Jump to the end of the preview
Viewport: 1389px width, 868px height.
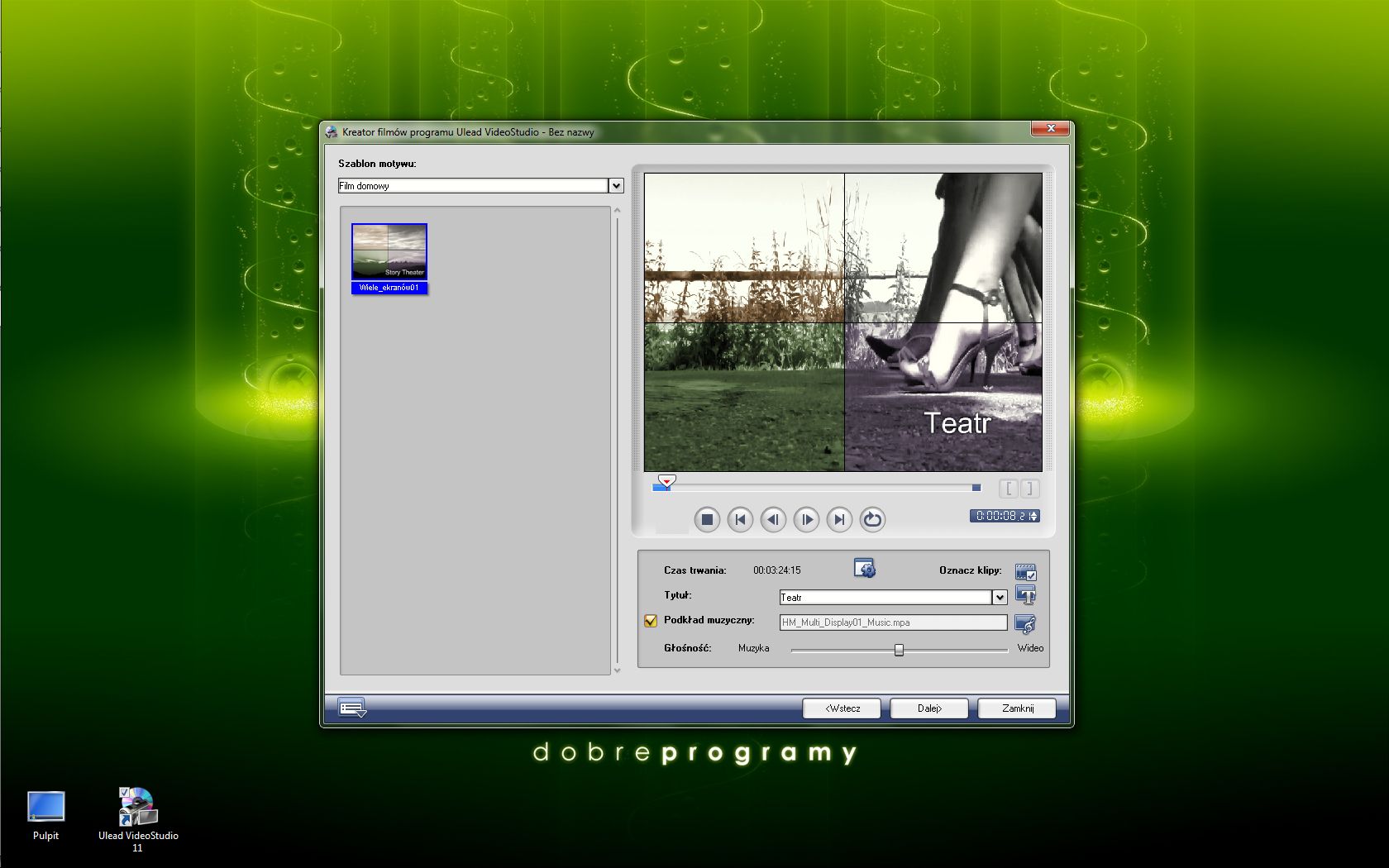click(x=839, y=519)
